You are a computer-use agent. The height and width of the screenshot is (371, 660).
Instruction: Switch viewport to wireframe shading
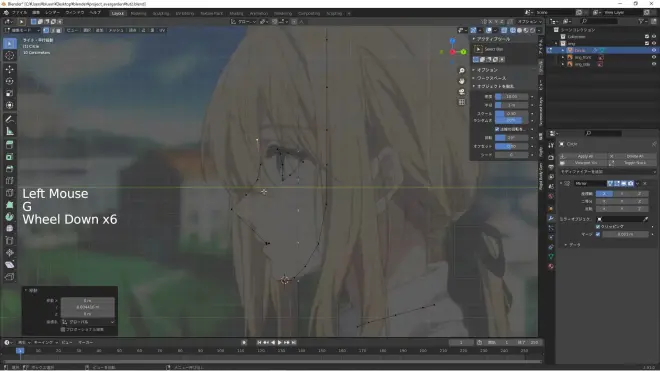coord(513,30)
